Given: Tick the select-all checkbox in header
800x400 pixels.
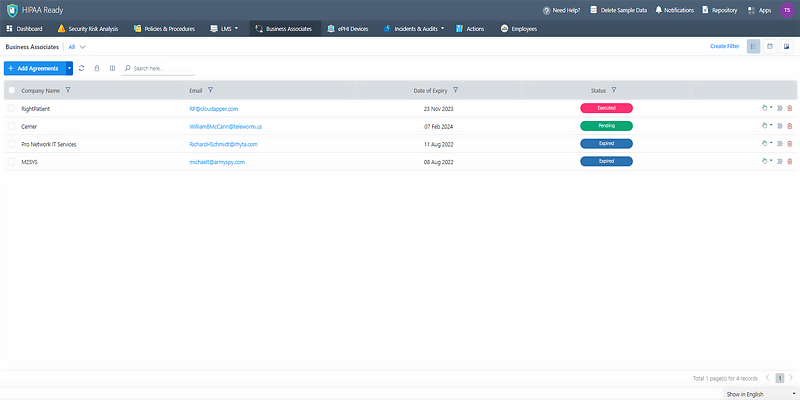Looking at the screenshot, I should click(x=12, y=90).
